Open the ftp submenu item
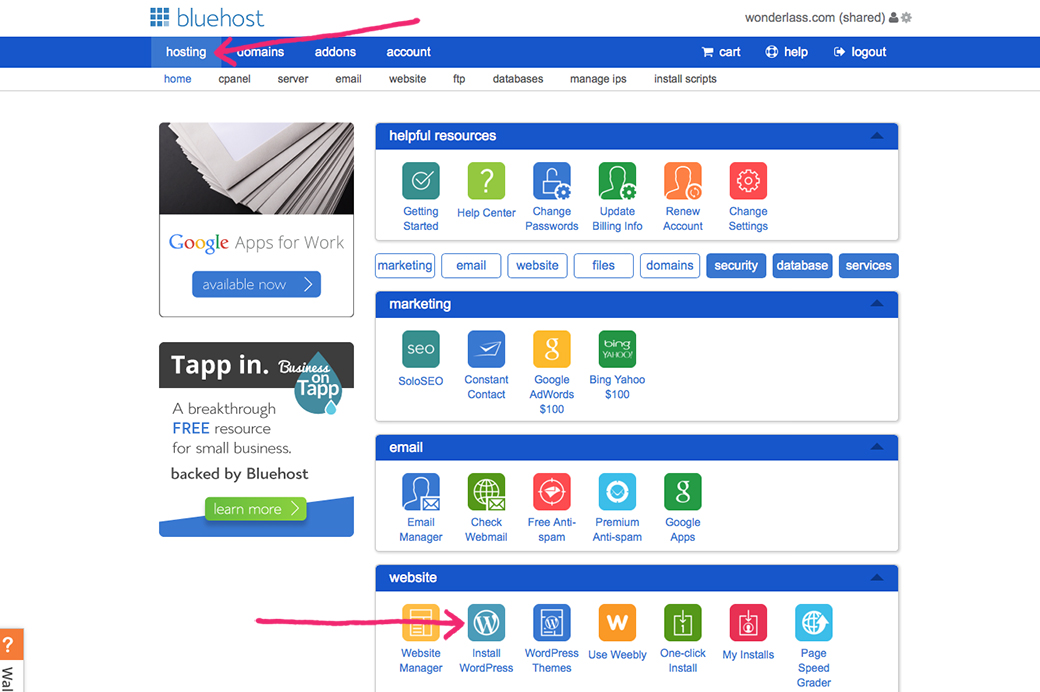The height and width of the screenshot is (692, 1040). click(x=459, y=79)
